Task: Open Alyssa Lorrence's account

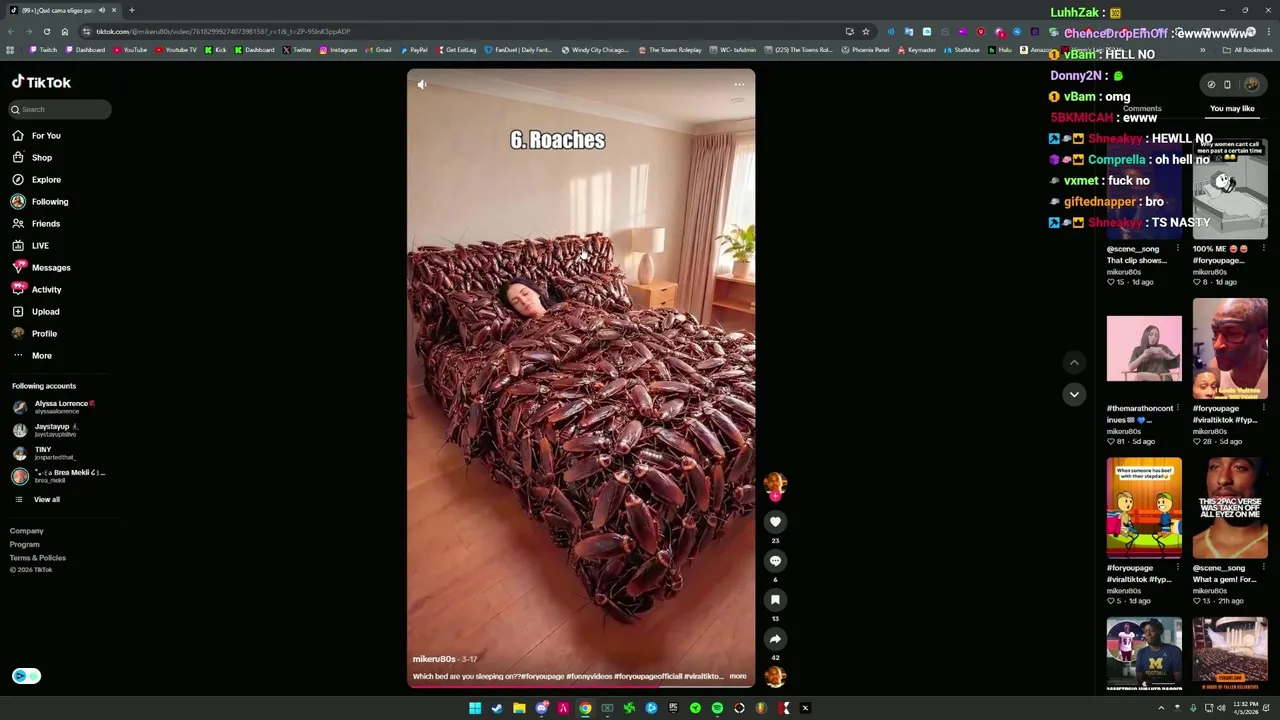Action: 54,407
